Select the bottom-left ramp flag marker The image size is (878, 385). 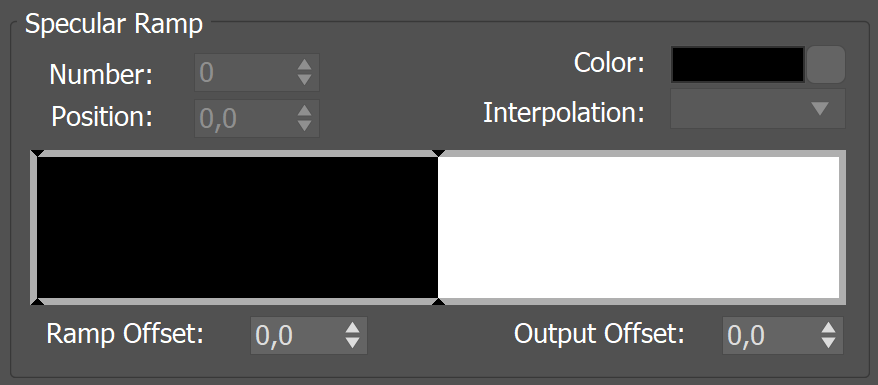point(37,302)
